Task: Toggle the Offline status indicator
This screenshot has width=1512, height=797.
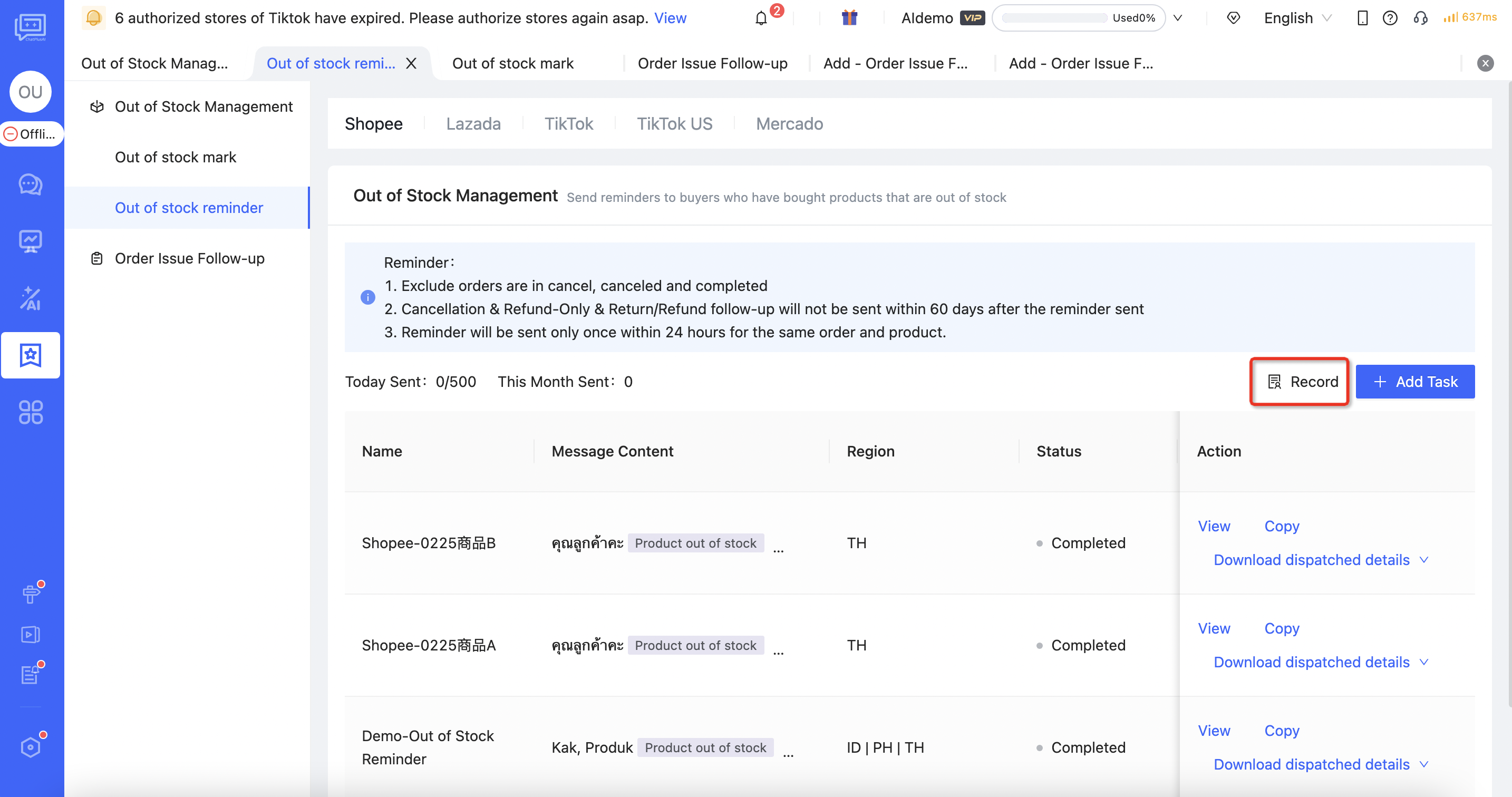Action: (x=31, y=134)
